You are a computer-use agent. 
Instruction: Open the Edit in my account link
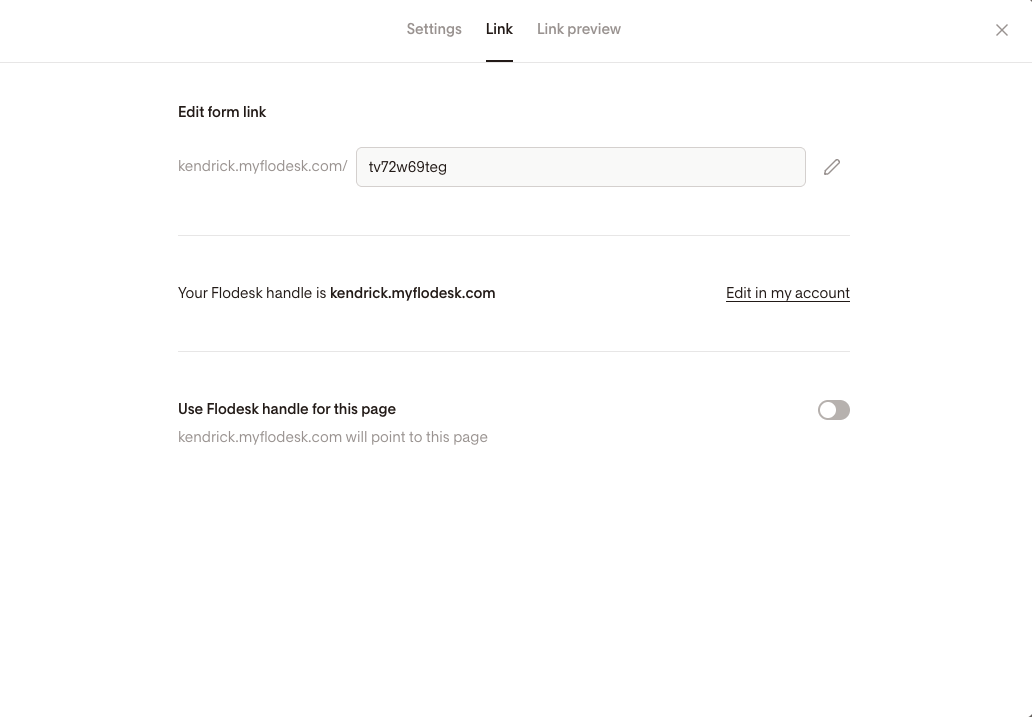coord(788,293)
